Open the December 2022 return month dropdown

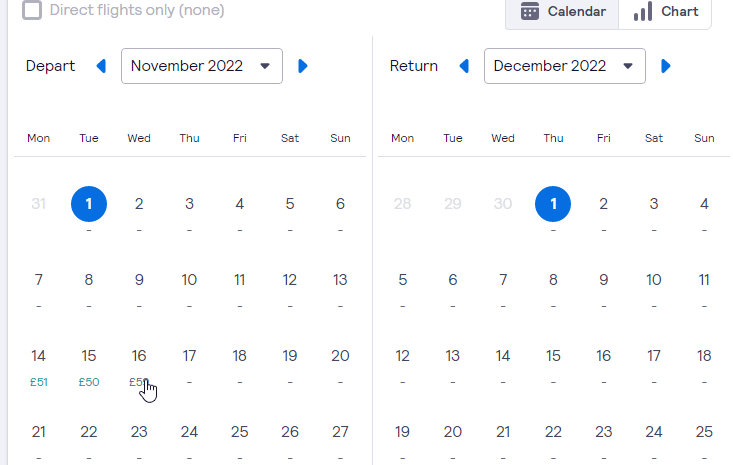coord(565,66)
